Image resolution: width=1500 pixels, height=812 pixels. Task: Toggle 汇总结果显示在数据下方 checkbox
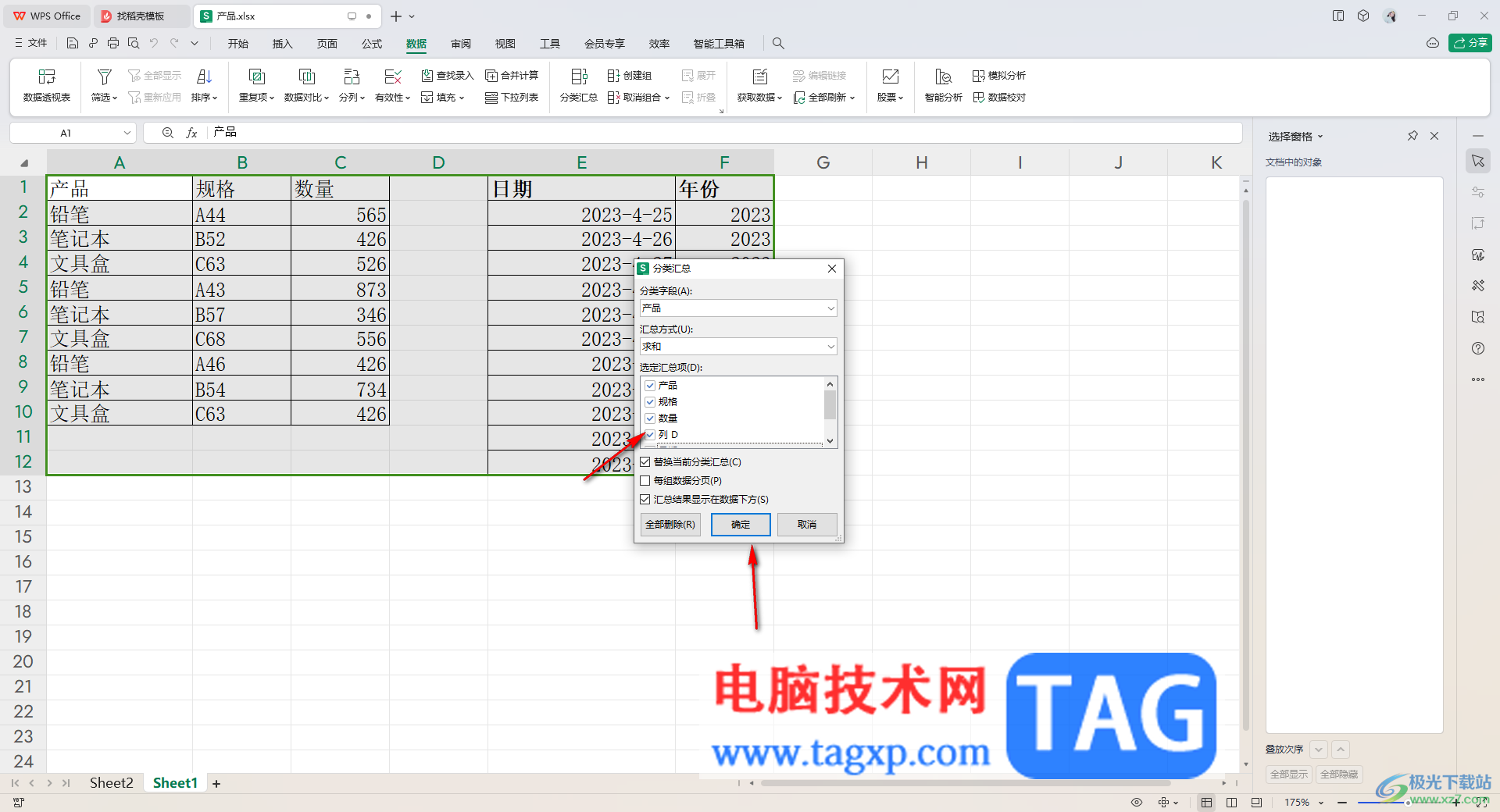(645, 500)
